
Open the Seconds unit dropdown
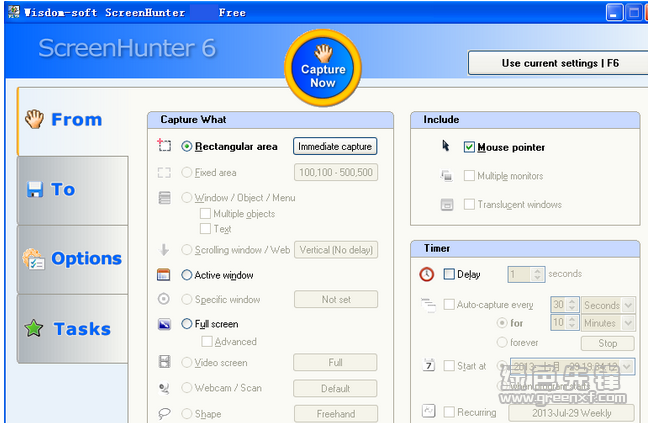[x=608, y=305]
